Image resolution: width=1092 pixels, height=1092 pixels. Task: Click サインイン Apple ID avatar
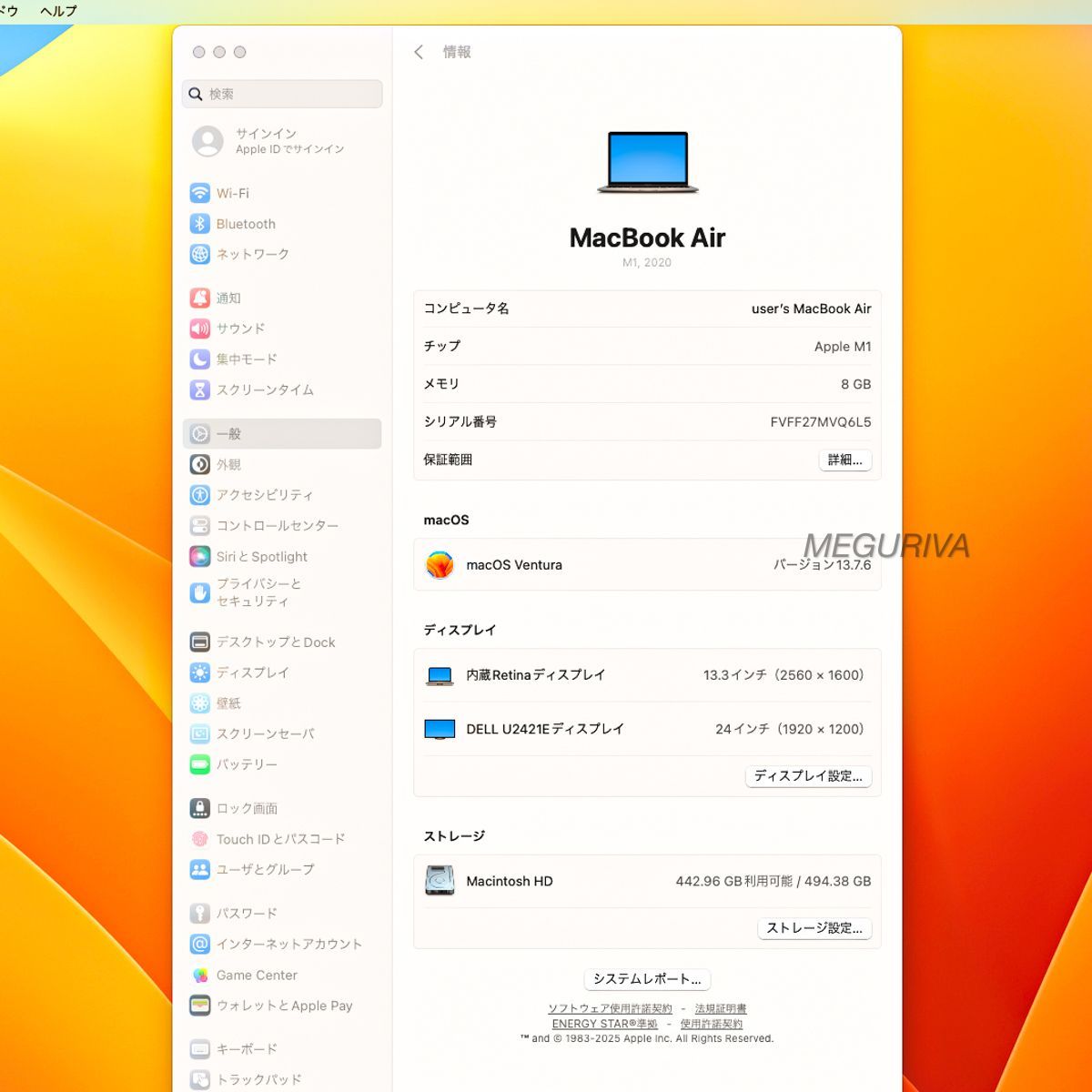207,141
